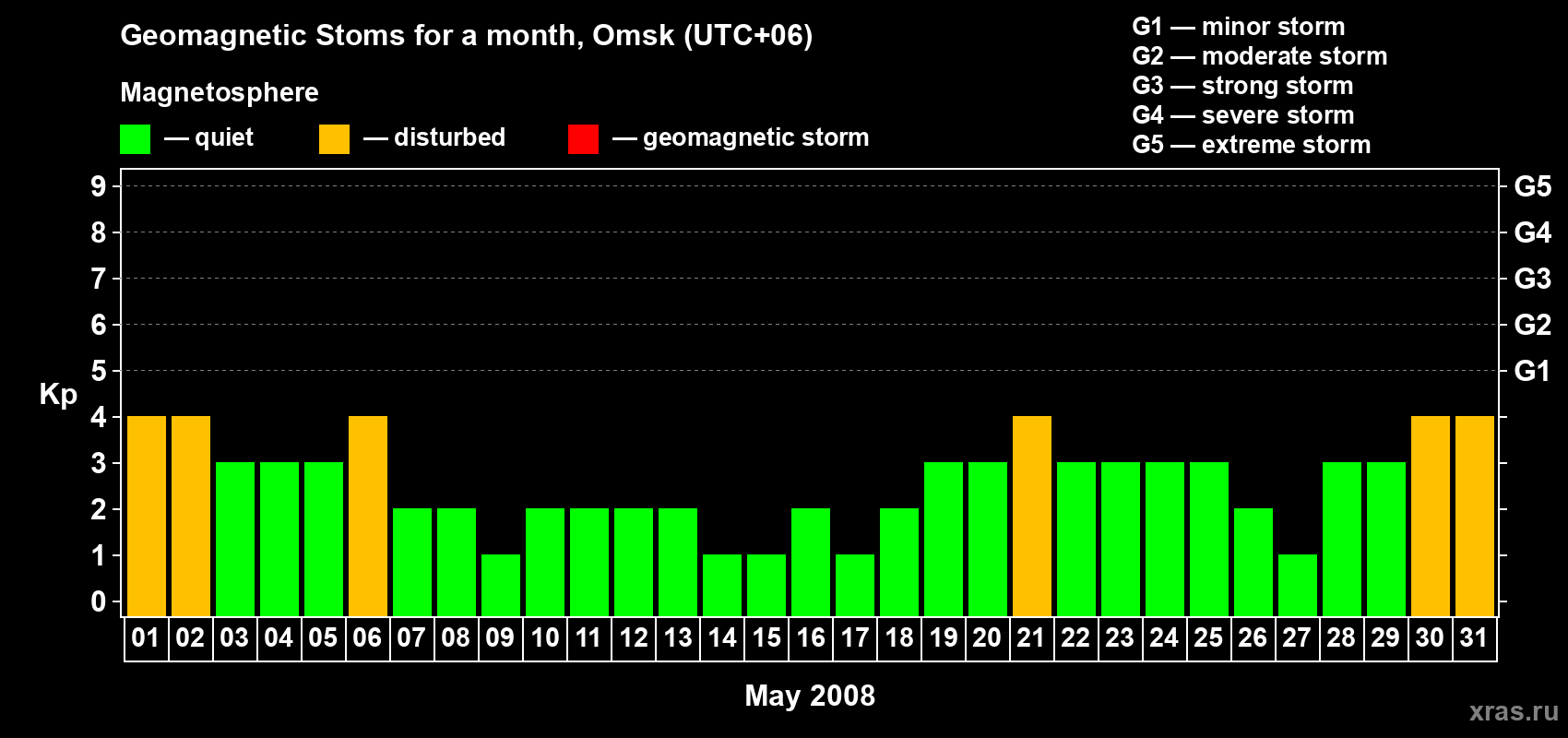Click the green bar for day 16
The width and height of the screenshot is (1568, 738).
[x=811, y=563]
